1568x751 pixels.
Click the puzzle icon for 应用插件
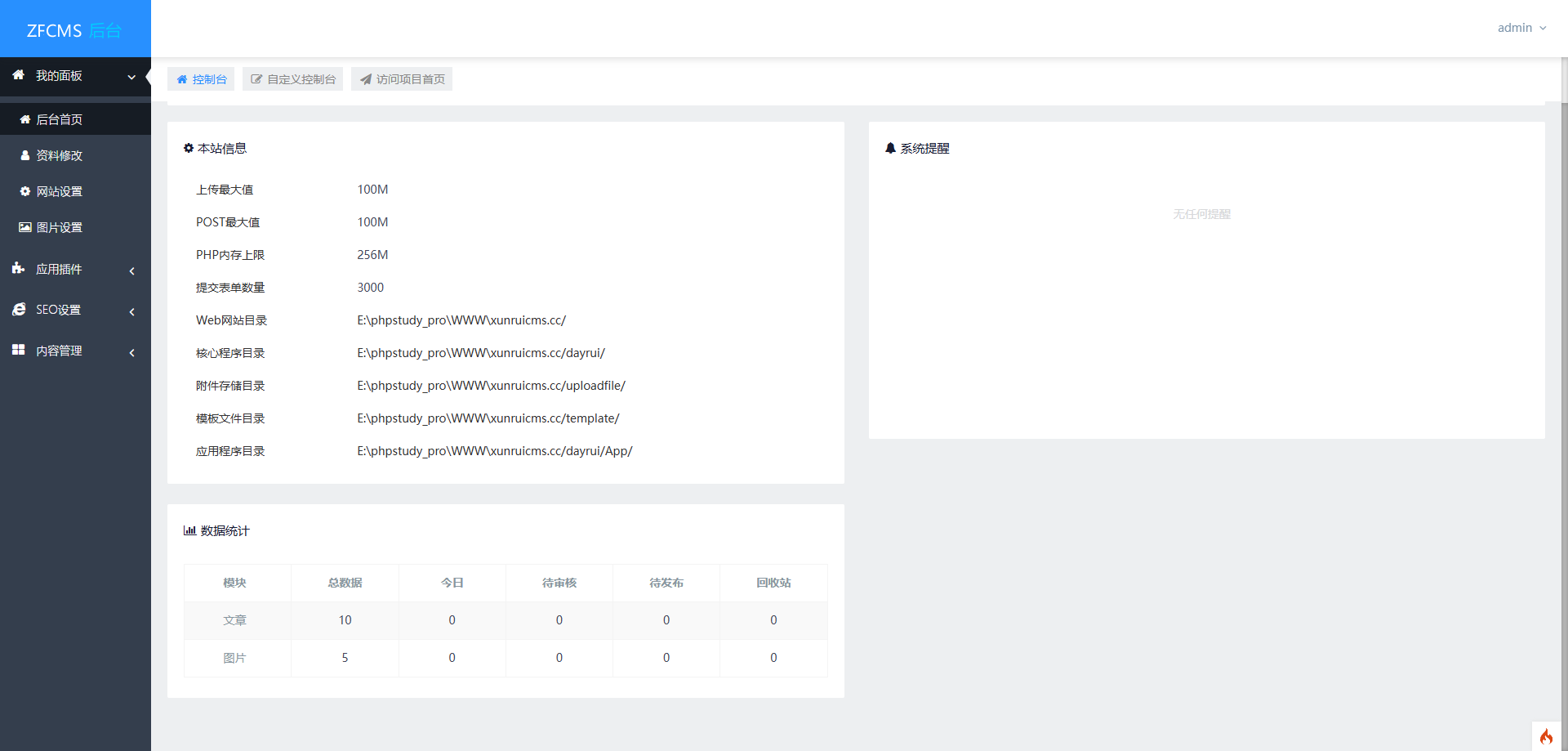[18, 268]
